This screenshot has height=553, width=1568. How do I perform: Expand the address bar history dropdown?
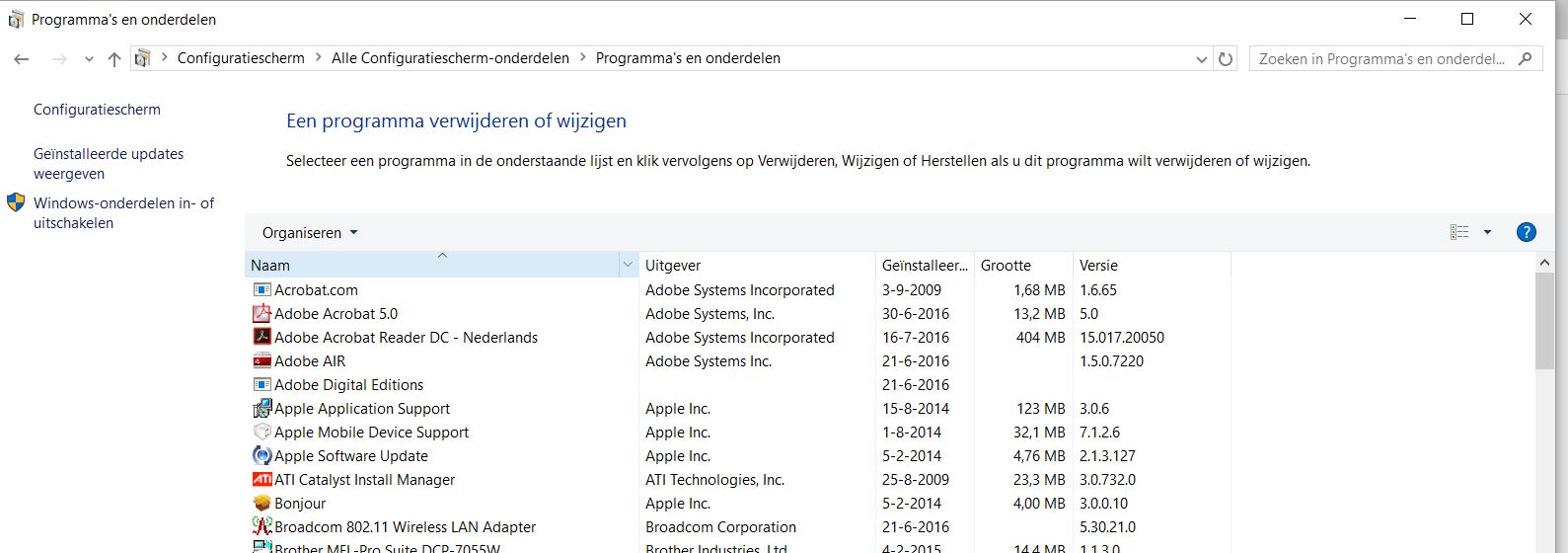coord(1201,59)
